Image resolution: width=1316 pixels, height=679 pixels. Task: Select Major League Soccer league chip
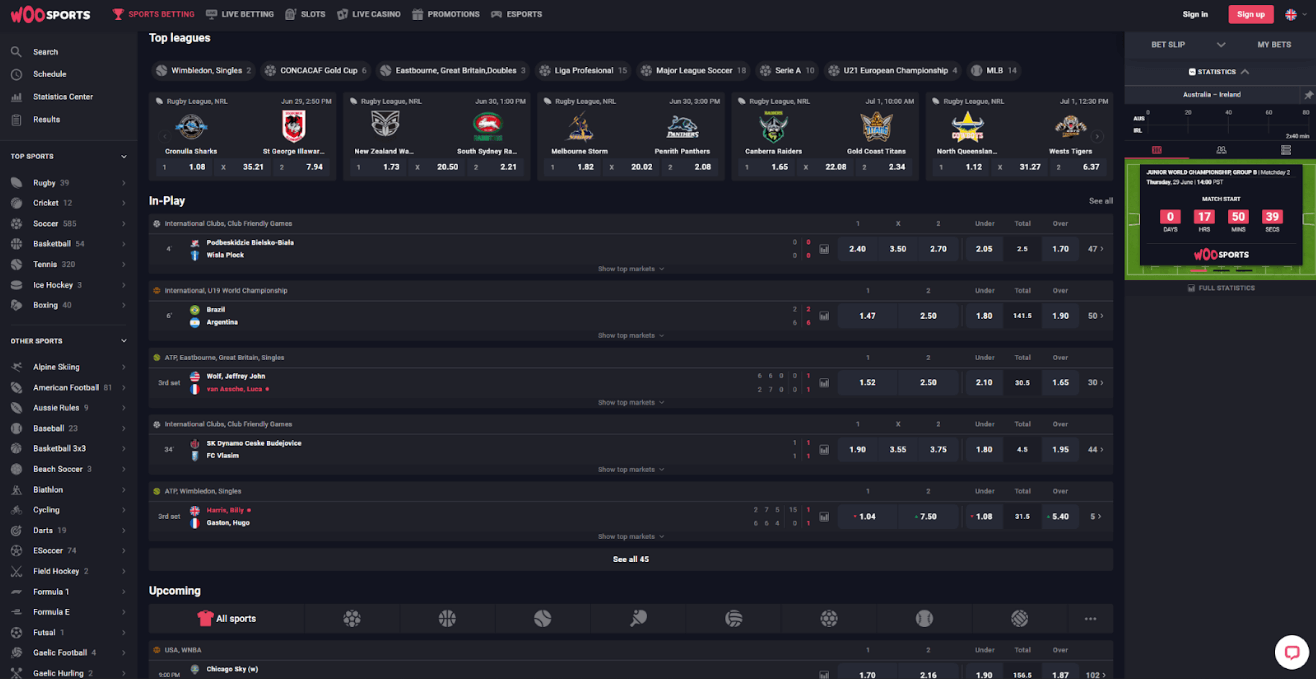tap(694, 71)
